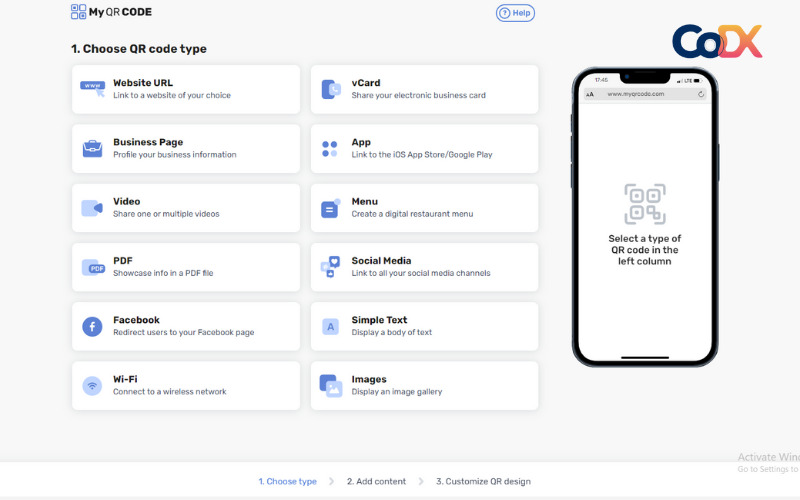Viewport: 800px width, 500px height.
Task: Click the www.myqrcode.com address bar
Action: click(x=645, y=94)
